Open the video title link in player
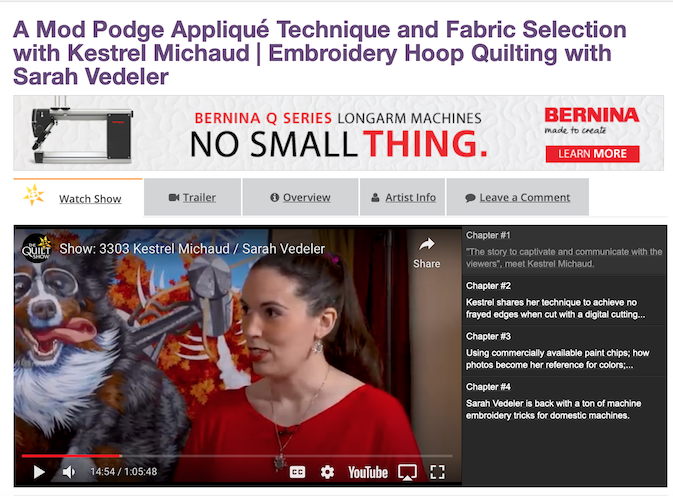The width and height of the screenshot is (673, 496). 192,248
